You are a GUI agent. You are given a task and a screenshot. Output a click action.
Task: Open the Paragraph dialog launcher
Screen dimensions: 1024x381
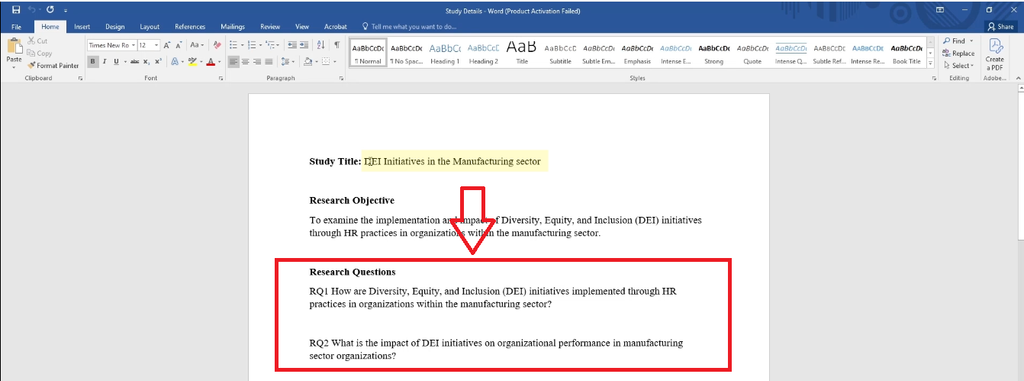click(x=342, y=78)
